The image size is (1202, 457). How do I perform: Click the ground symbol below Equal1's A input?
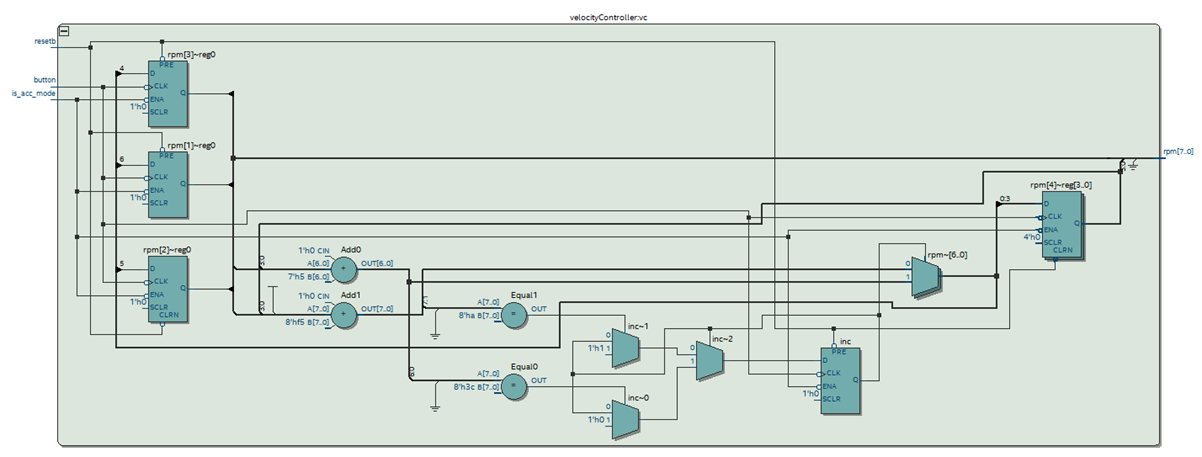[x=435, y=335]
